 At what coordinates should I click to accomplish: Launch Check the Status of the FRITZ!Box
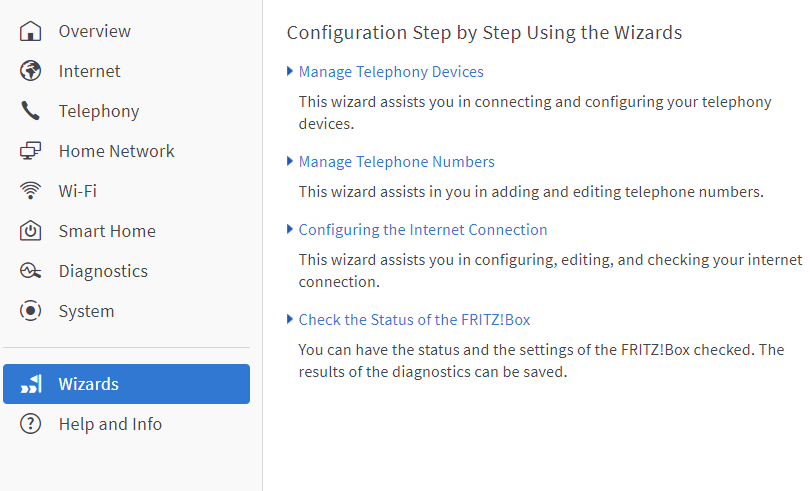pyautogui.click(x=414, y=320)
